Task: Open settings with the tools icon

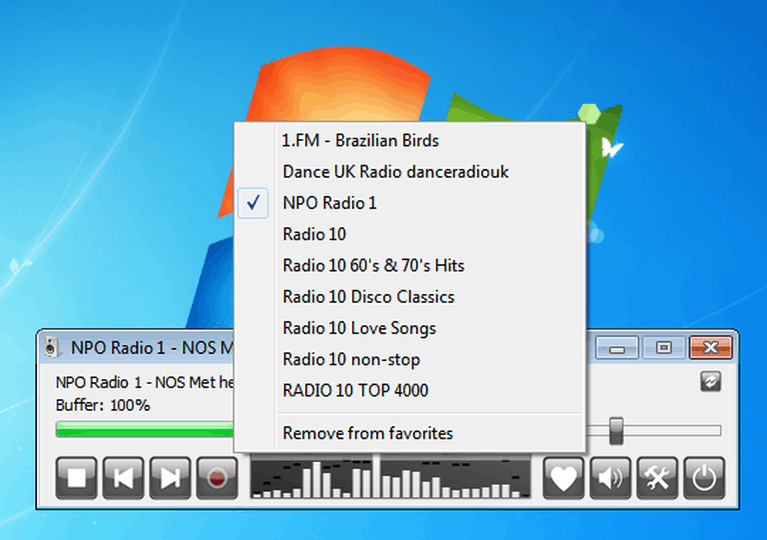Action: point(657,478)
